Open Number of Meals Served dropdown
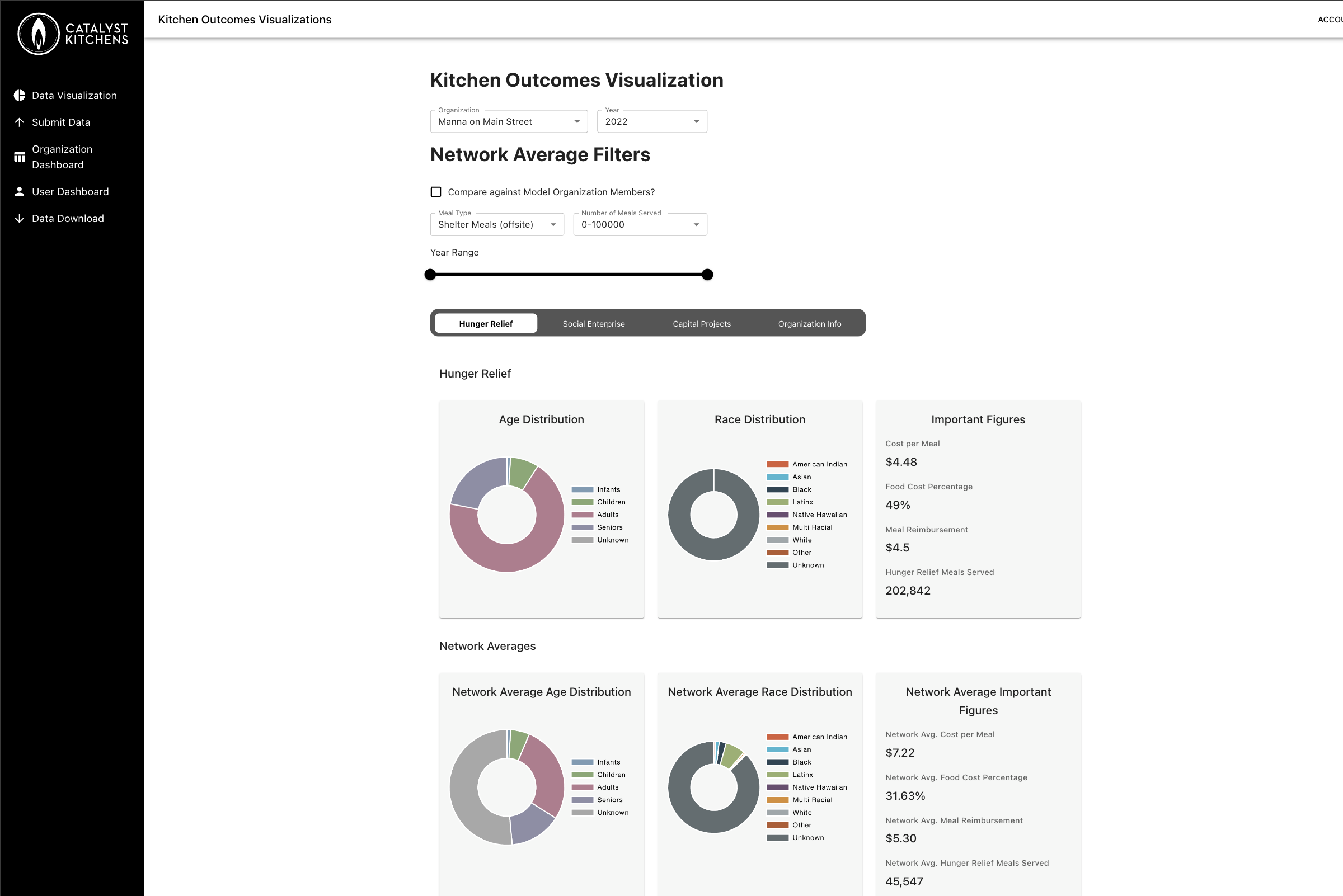1343x896 pixels. (x=639, y=225)
